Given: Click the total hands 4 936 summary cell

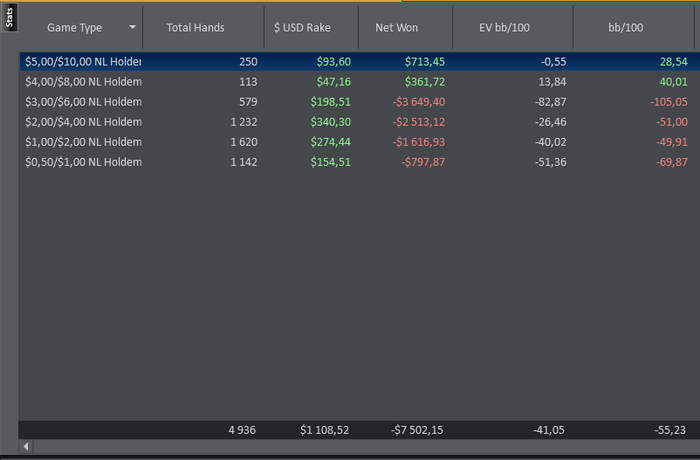Looking at the screenshot, I should point(242,430).
